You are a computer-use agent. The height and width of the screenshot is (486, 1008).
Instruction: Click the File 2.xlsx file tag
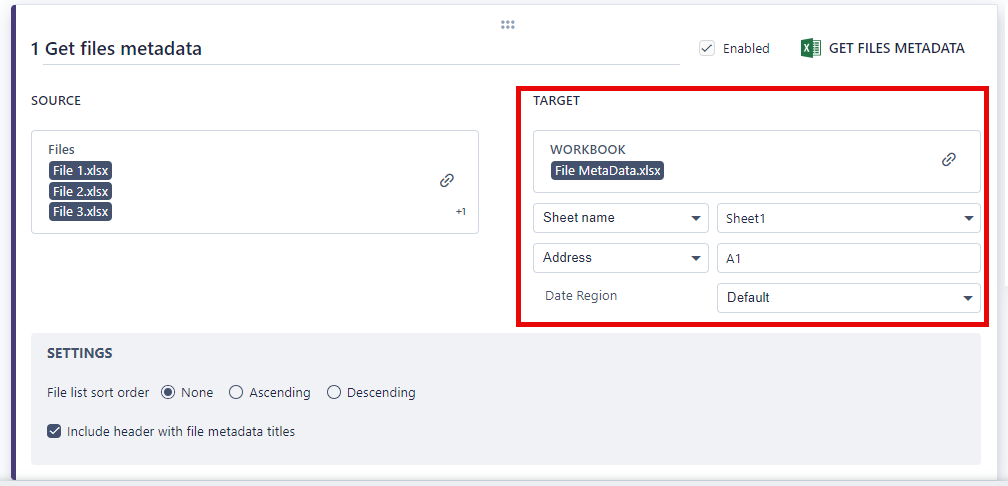pos(81,191)
